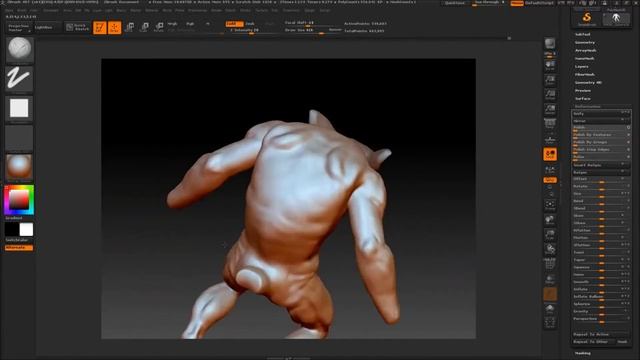Set canvas to Actual size

coord(550,95)
